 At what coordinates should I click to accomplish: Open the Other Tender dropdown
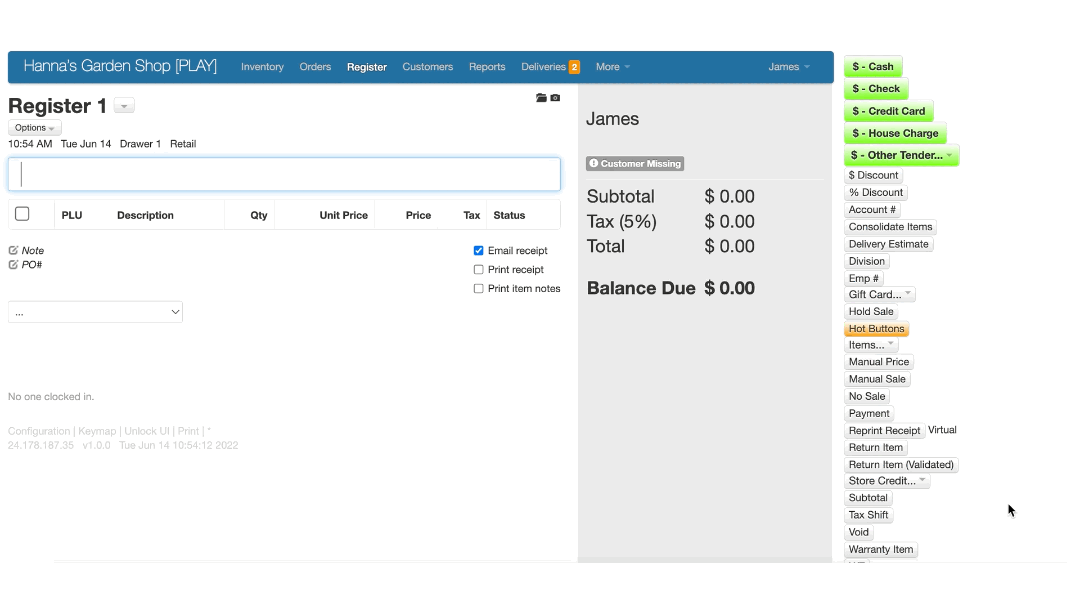point(901,155)
